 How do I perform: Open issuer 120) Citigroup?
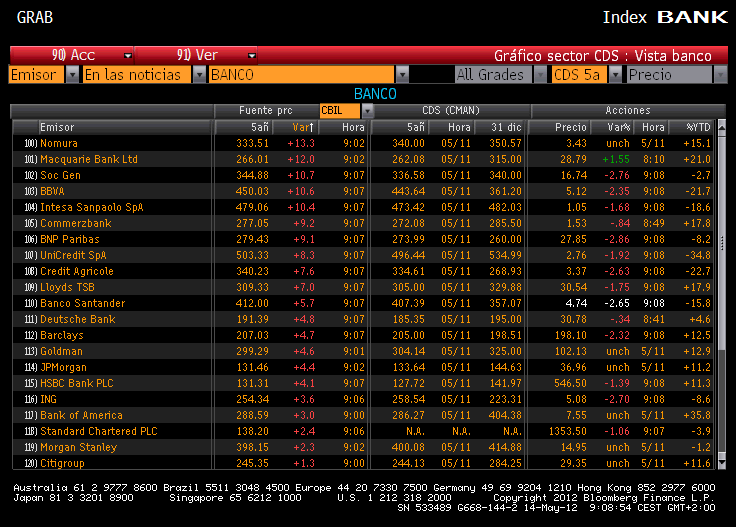[62, 463]
